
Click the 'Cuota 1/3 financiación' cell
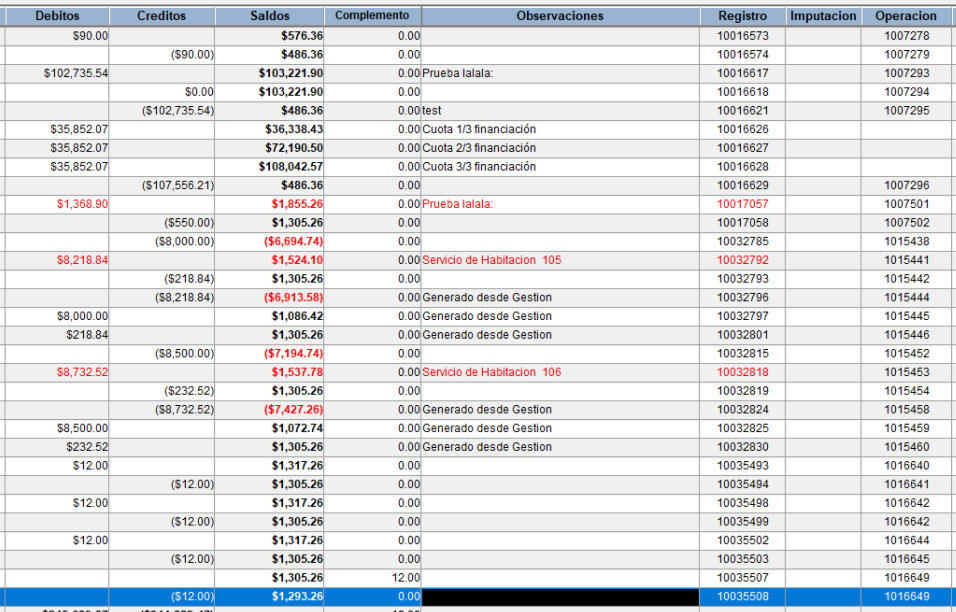[x=479, y=129]
